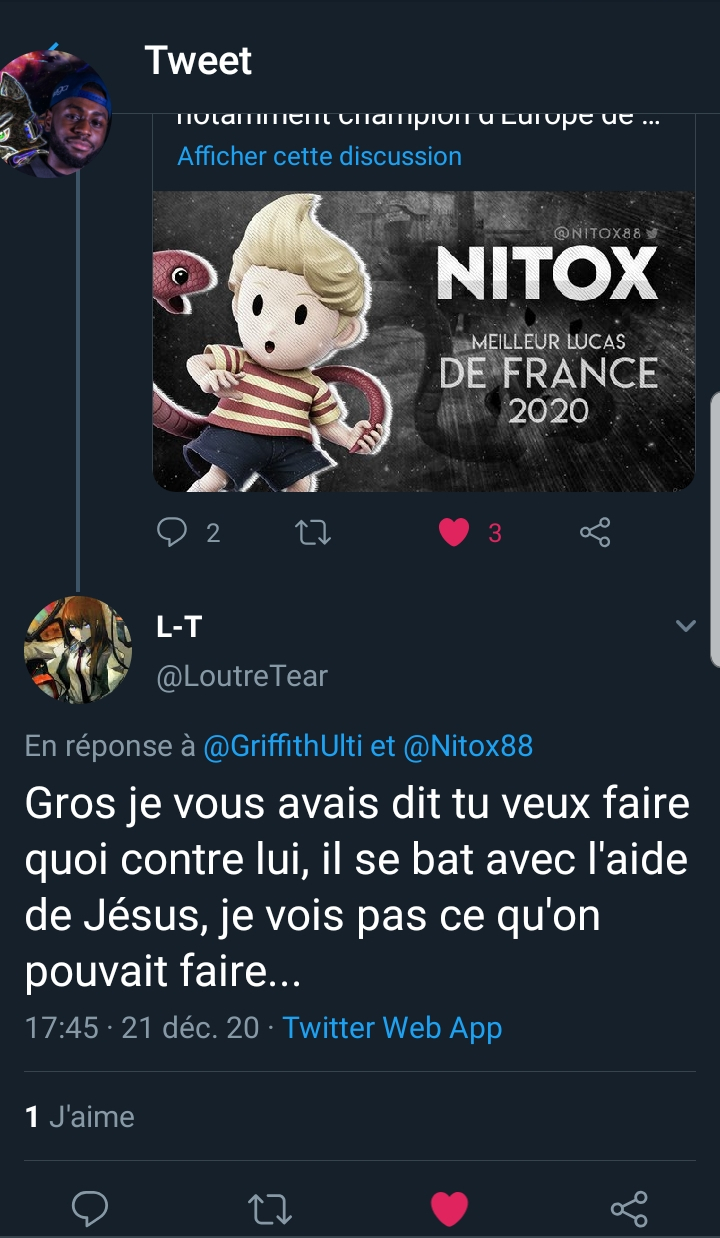Reply to the Nitox parent tweet
Screen dimensions: 720x1238
tap(173, 532)
